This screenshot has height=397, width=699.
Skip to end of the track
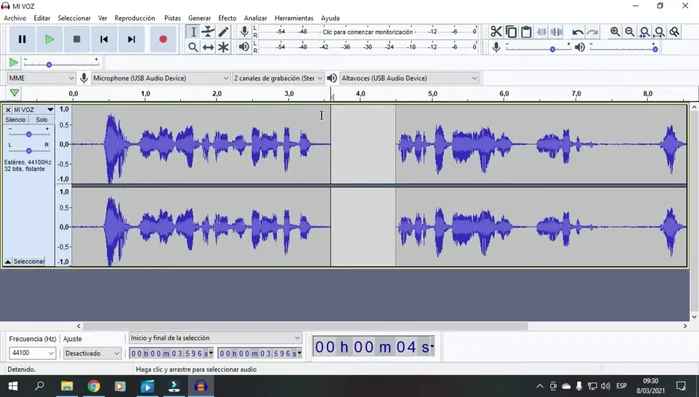click(131, 39)
